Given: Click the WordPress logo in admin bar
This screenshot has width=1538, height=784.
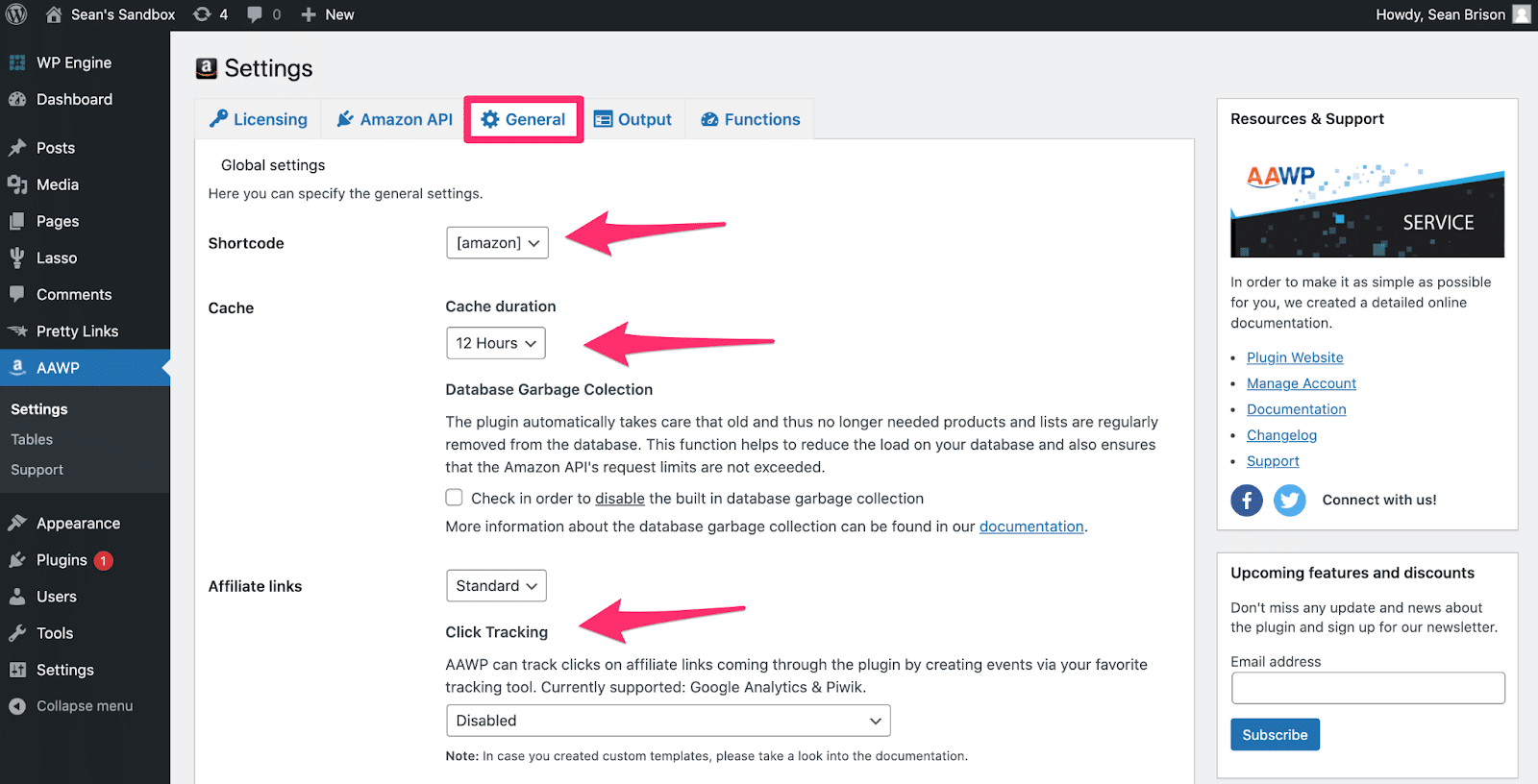Looking at the screenshot, I should pyautogui.click(x=16, y=14).
